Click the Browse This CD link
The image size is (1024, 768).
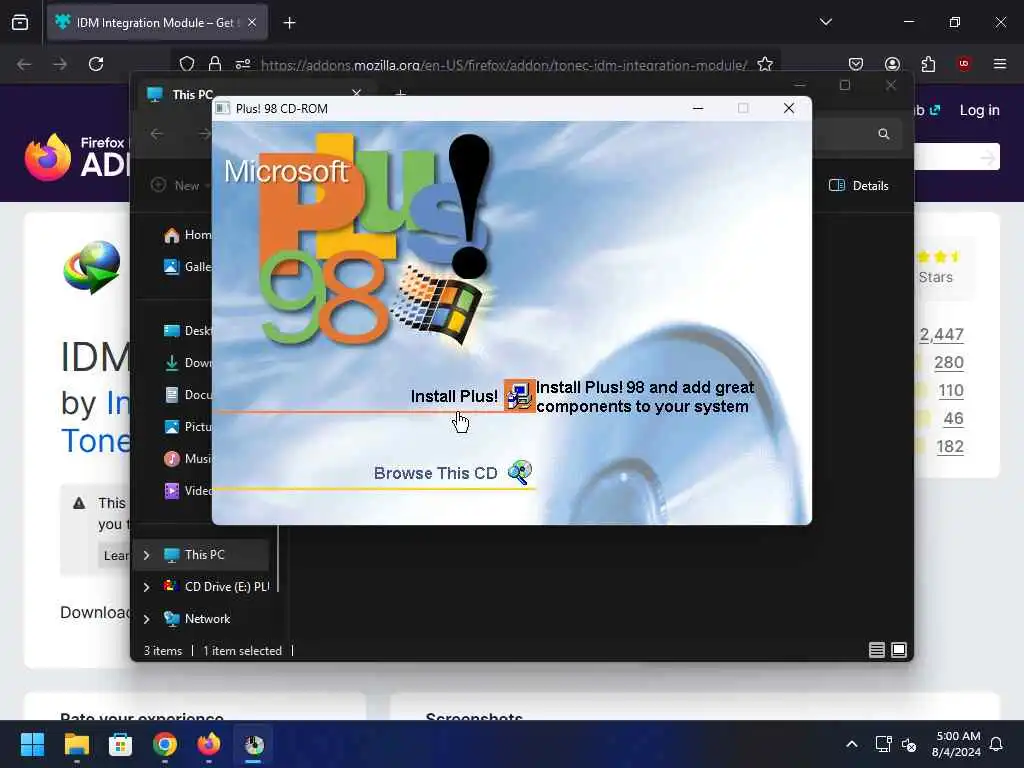436,473
